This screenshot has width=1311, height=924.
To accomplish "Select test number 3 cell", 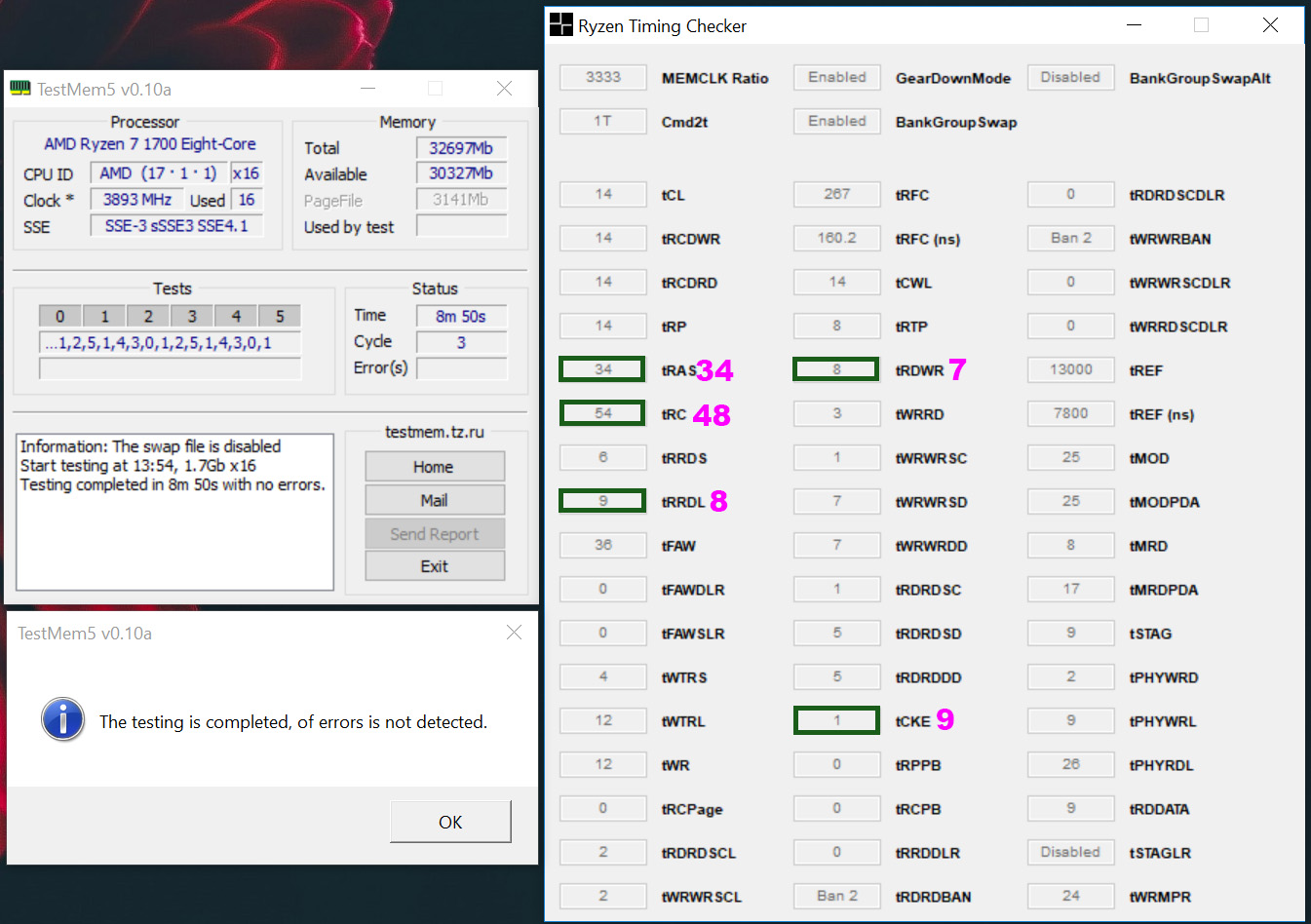I will [192, 316].
